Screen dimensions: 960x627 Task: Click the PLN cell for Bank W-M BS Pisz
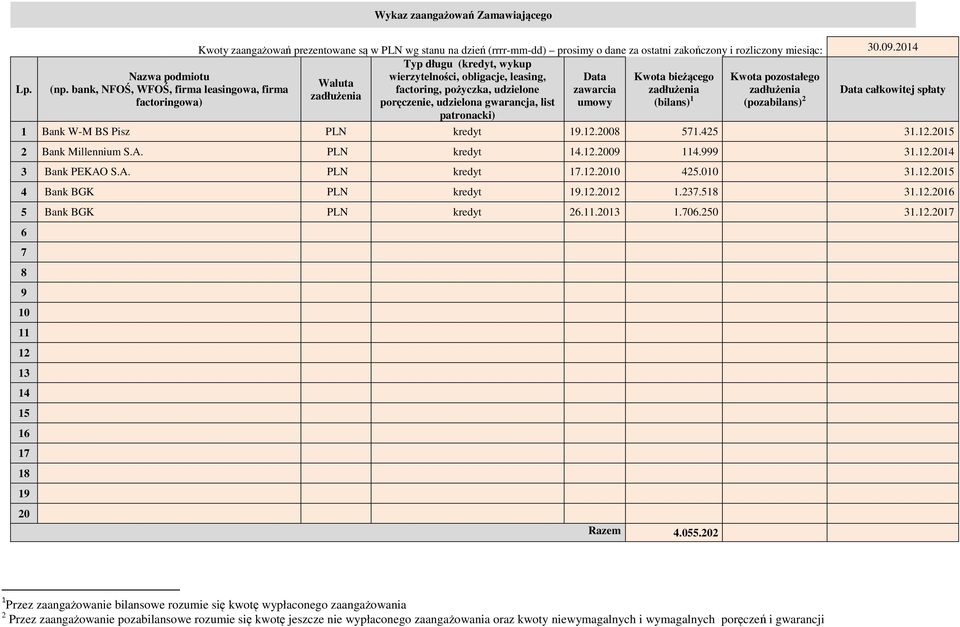336,132
